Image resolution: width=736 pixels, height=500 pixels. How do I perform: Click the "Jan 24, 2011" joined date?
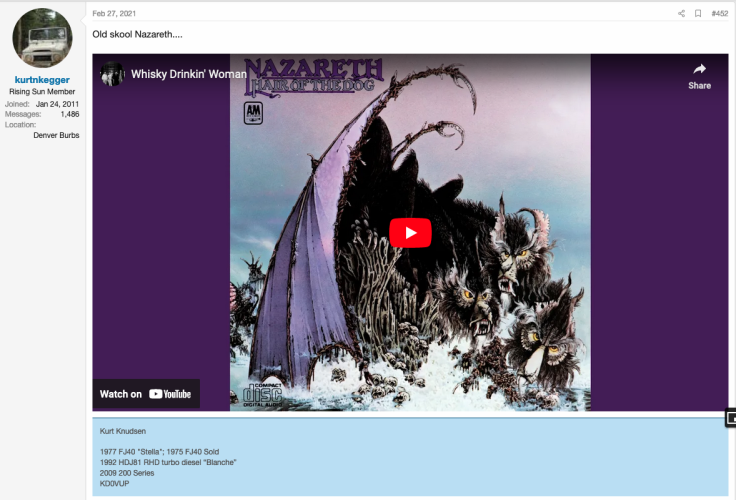(57, 104)
